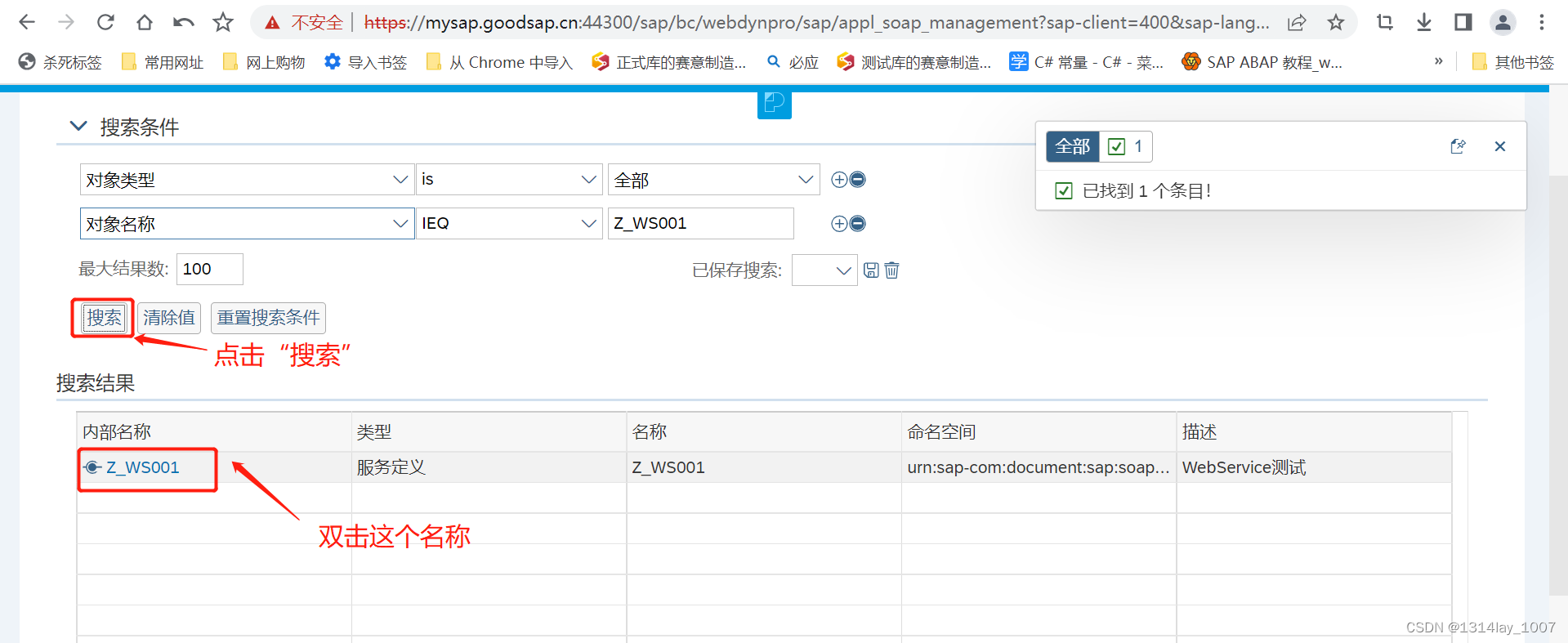Open the user profile avatar menu
The width and height of the screenshot is (1568, 643).
click(x=1503, y=22)
